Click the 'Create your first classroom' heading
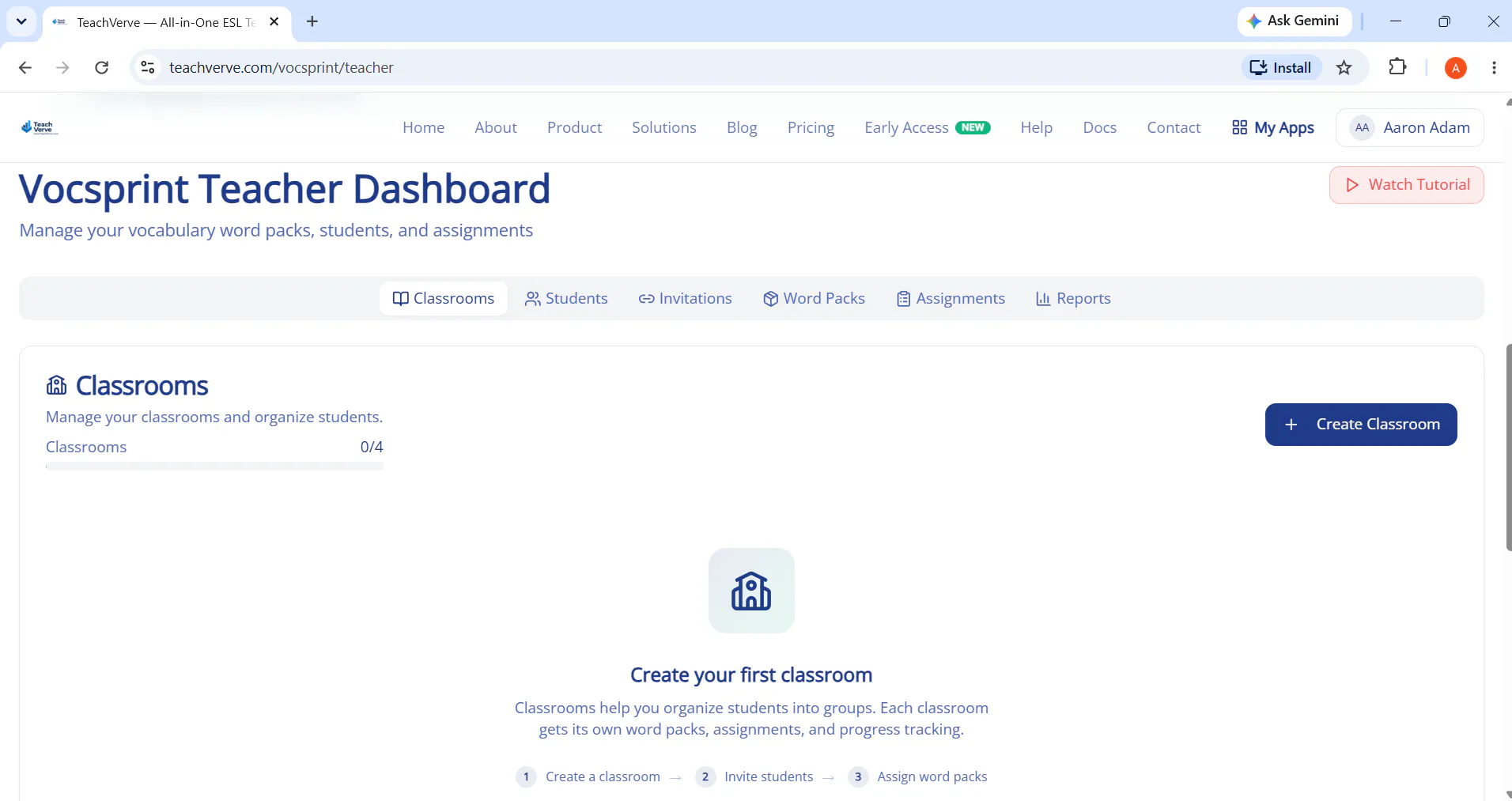The image size is (1512, 801). coord(751,674)
